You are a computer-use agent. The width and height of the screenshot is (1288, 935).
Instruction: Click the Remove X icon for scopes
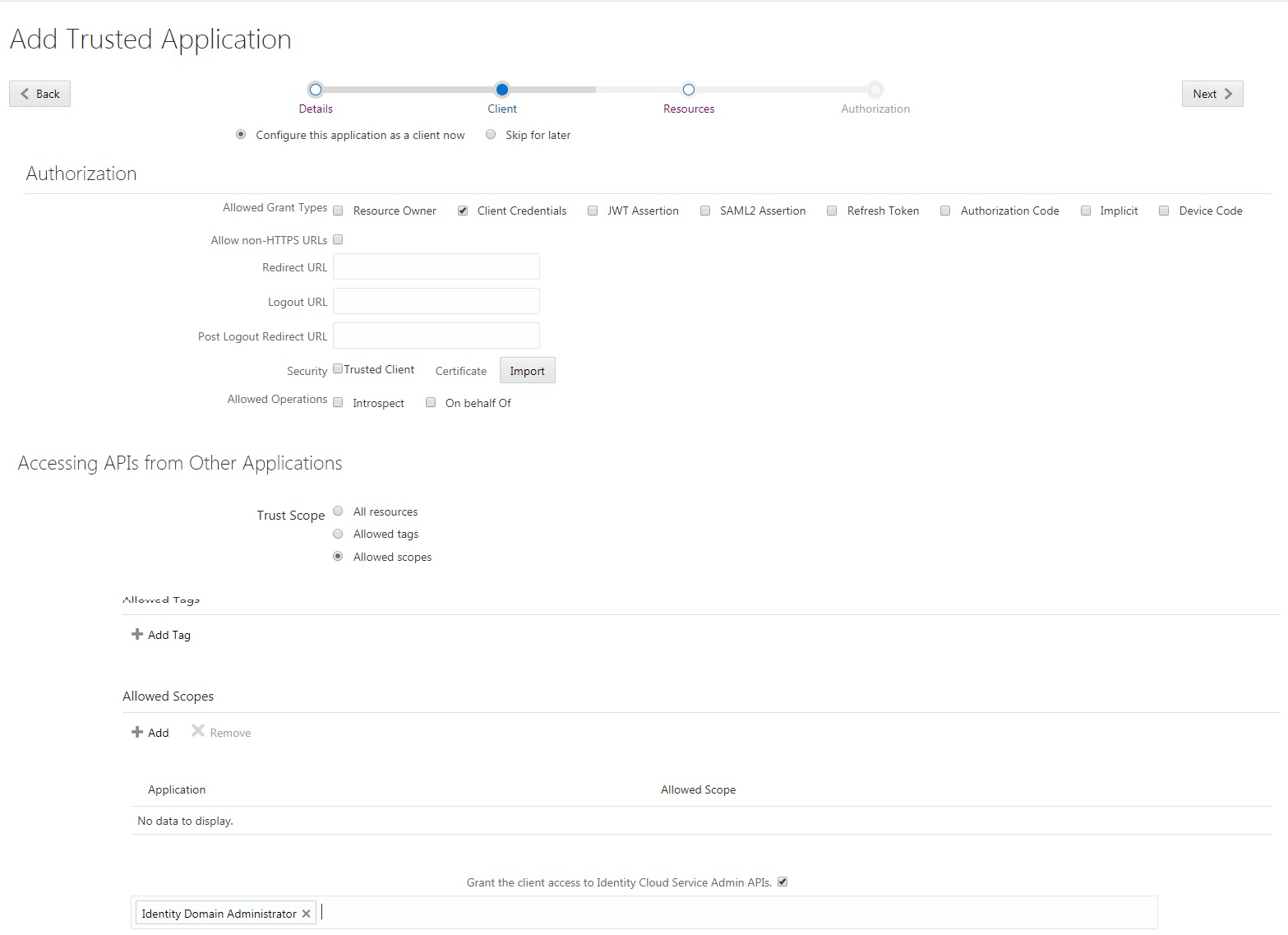(197, 731)
